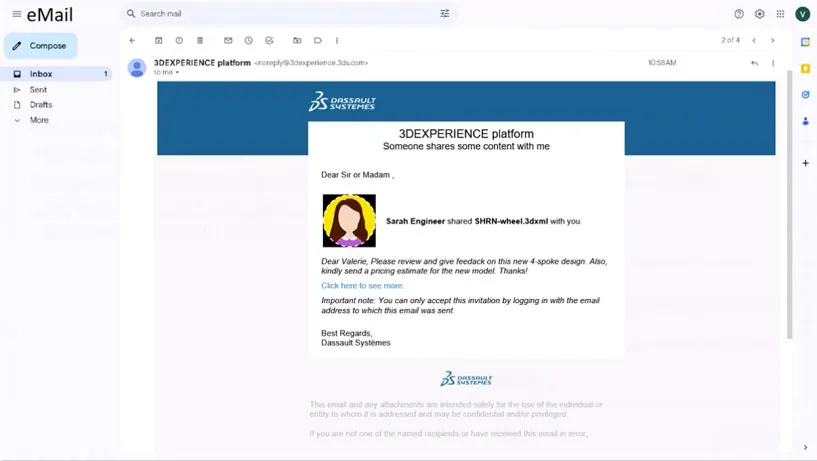Click the 'Sarah Engineer' name text

pos(415,221)
